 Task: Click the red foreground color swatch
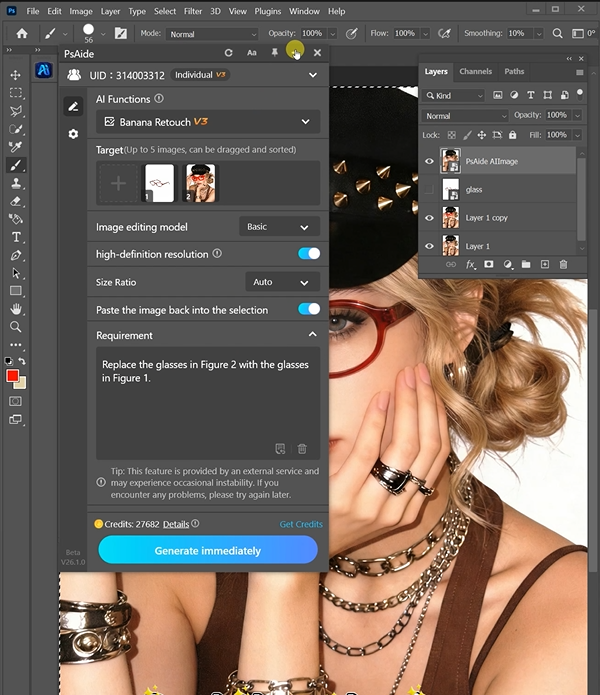14,376
